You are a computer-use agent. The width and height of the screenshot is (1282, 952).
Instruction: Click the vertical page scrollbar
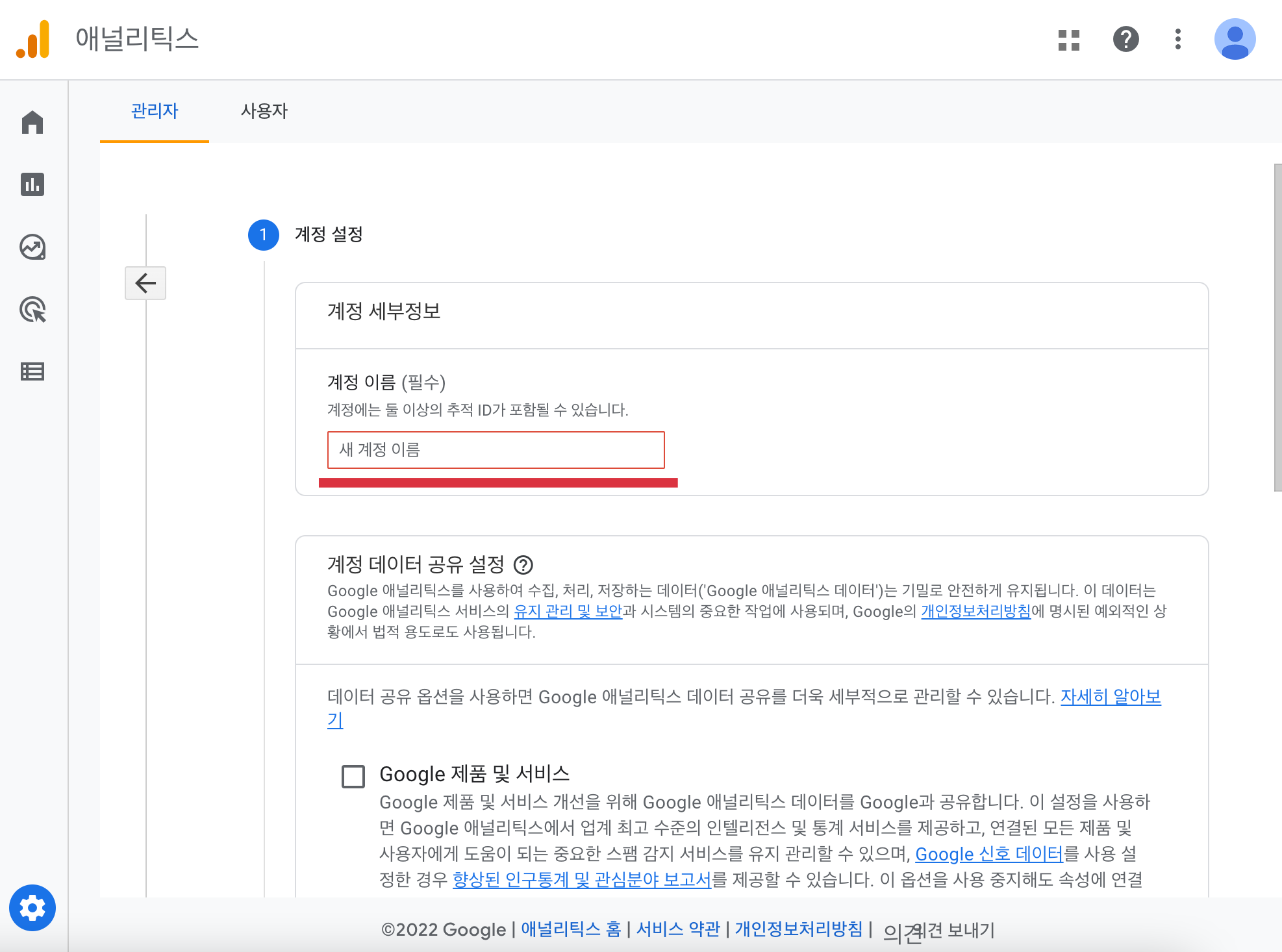(1277, 327)
